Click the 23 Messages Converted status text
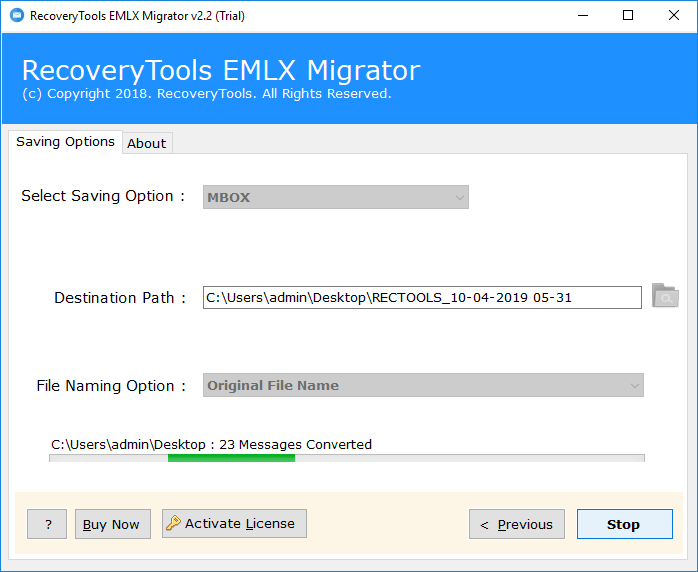698x572 pixels. click(x=296, y=444)
